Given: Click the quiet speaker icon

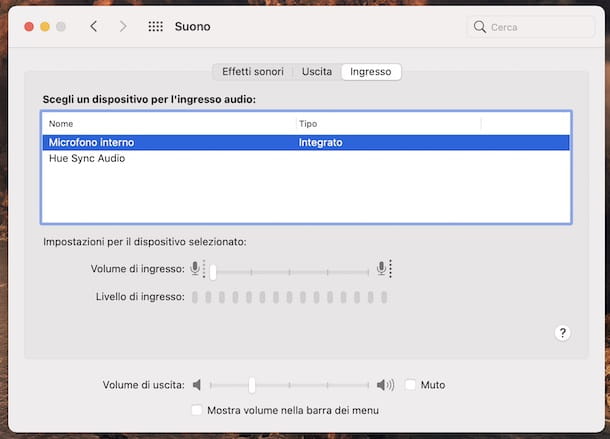Looking at the screenshot, I should [197, 385].
